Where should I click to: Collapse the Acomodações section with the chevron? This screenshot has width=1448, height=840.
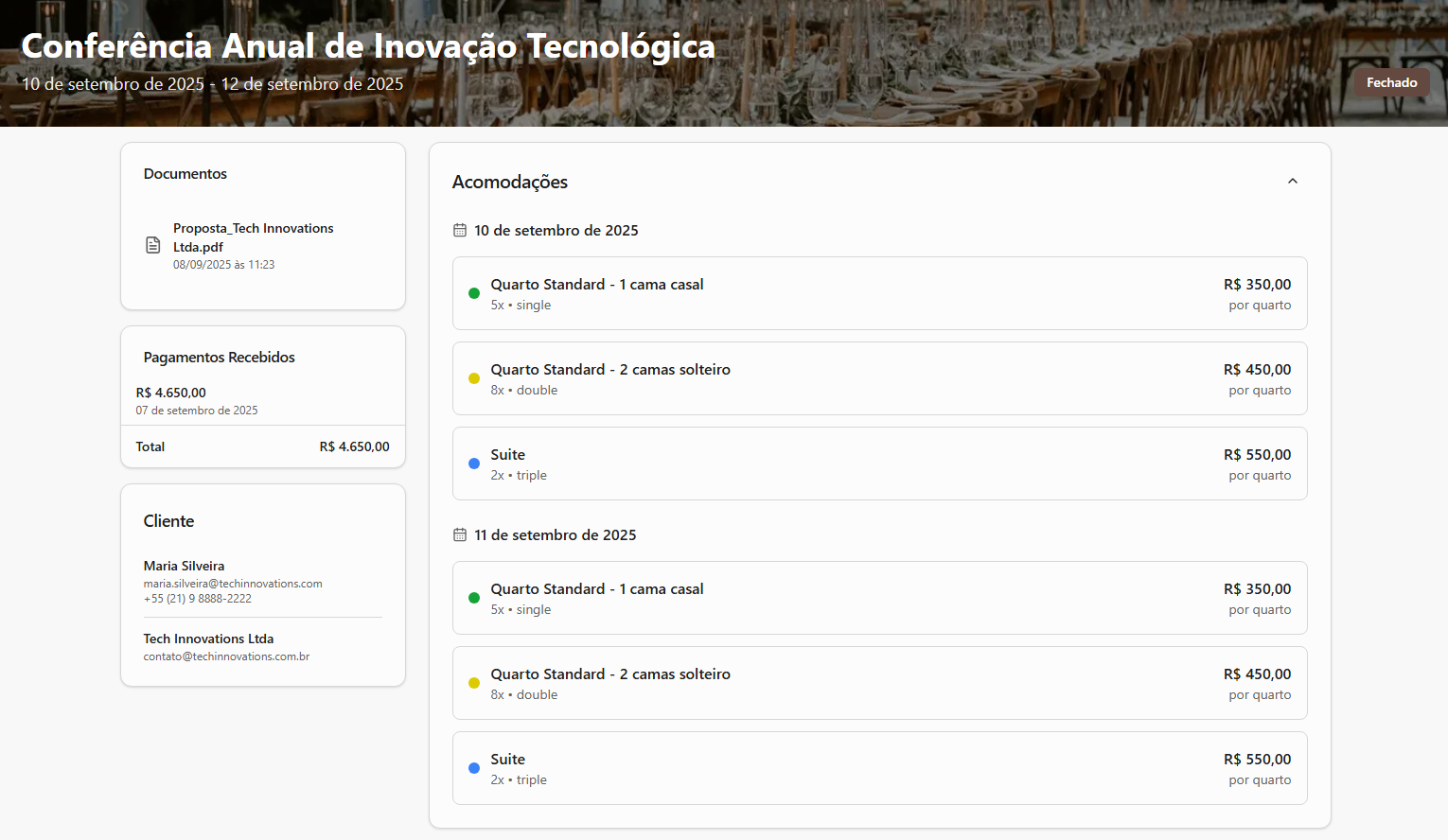(x=1293, y=180)
